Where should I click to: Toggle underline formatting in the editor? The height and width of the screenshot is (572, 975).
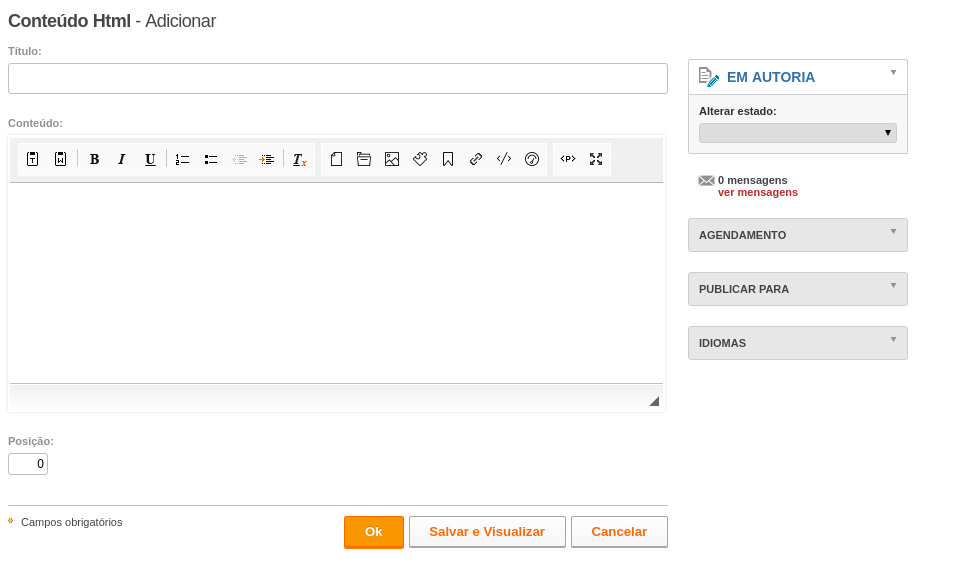point(150,159)
